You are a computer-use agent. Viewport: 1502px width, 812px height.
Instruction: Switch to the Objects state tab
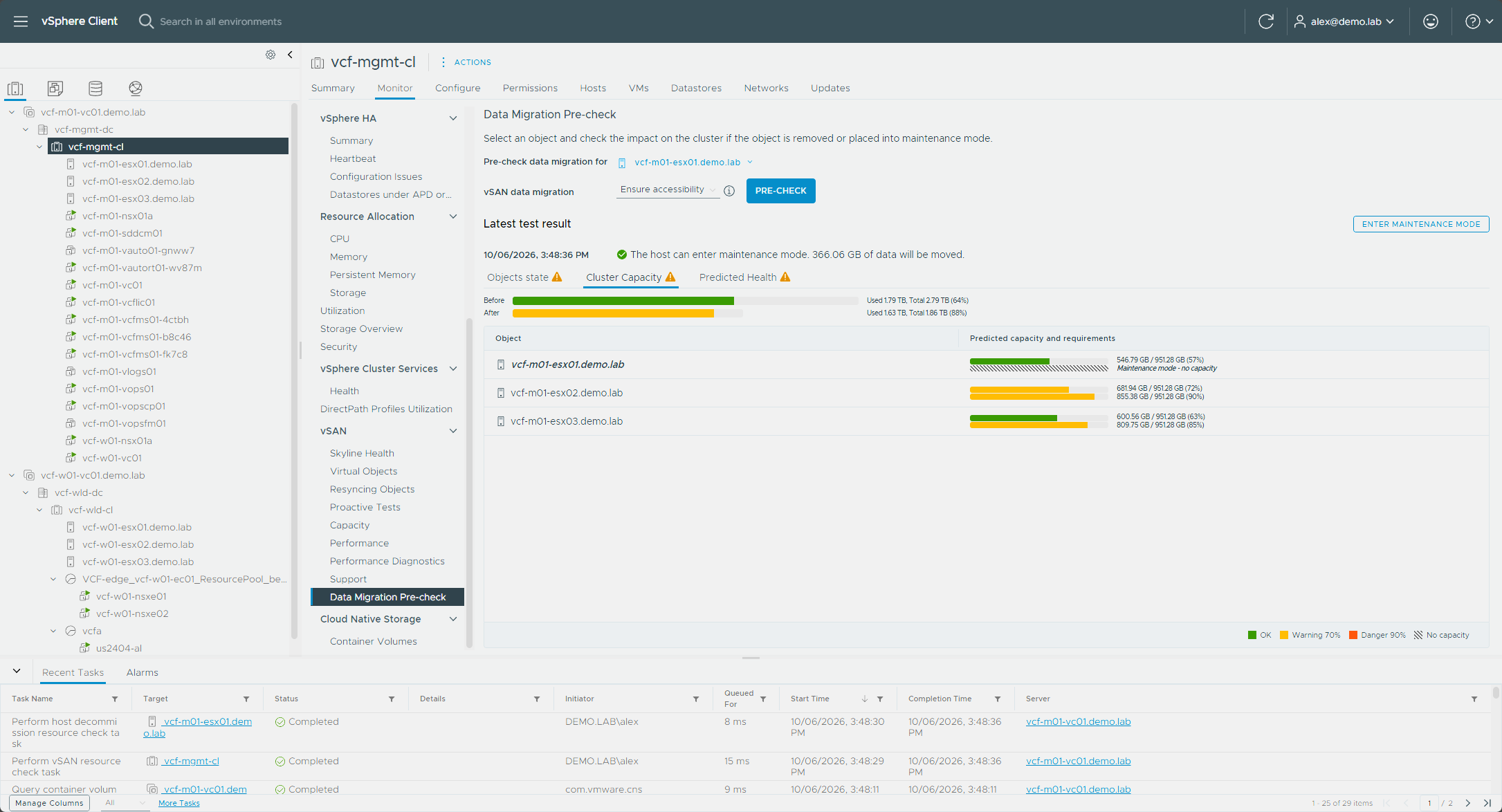coord(518,277)
